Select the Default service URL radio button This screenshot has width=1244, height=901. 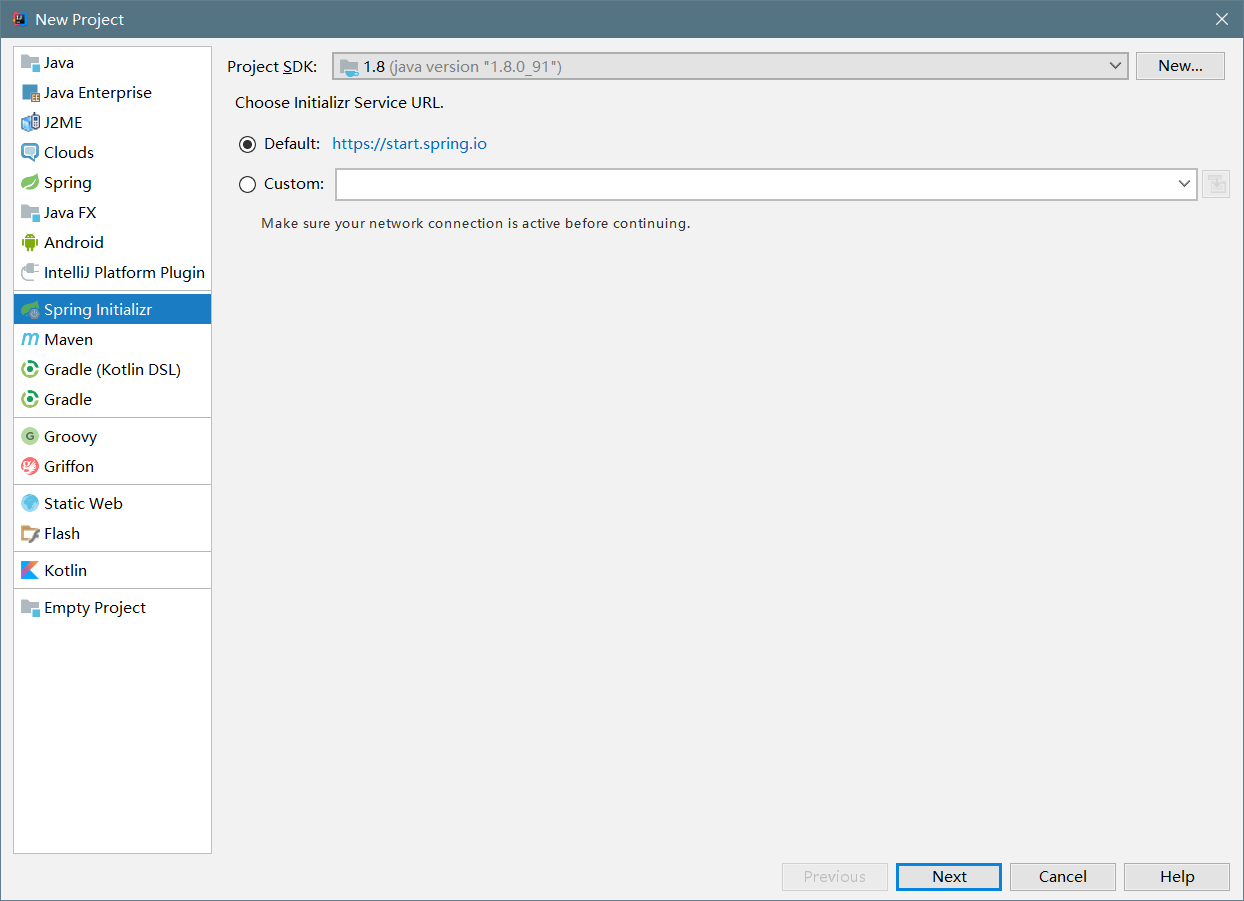pyautogui.click(x=248, y=144)
